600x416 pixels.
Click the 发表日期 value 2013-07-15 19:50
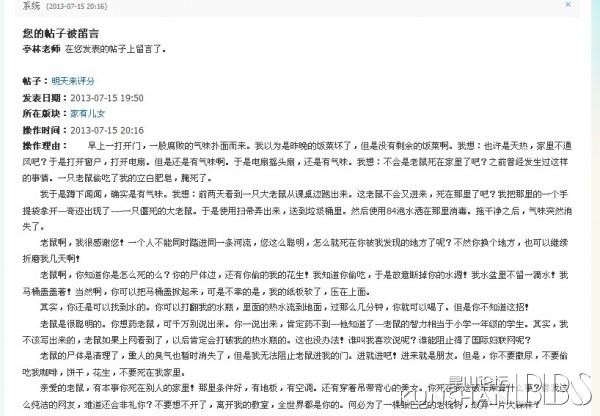[107, 98]
